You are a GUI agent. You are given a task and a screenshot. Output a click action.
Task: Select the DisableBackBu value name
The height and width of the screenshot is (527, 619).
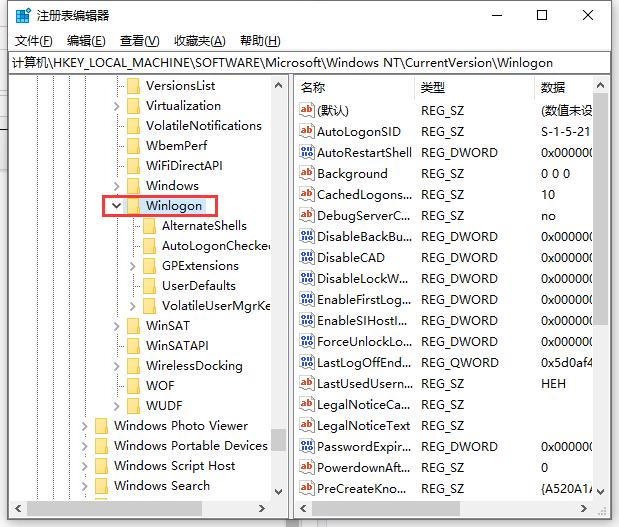pyautogui.click(x=364, y=236)
